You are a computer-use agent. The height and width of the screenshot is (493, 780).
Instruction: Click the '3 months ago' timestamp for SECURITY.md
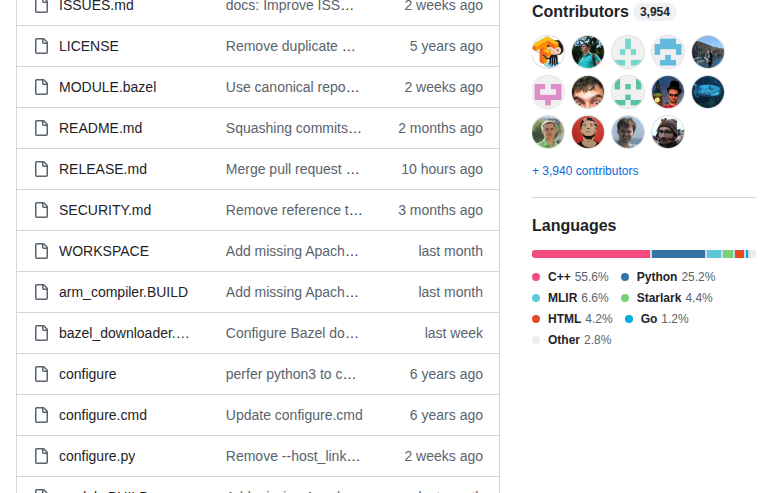click(440, 210)
